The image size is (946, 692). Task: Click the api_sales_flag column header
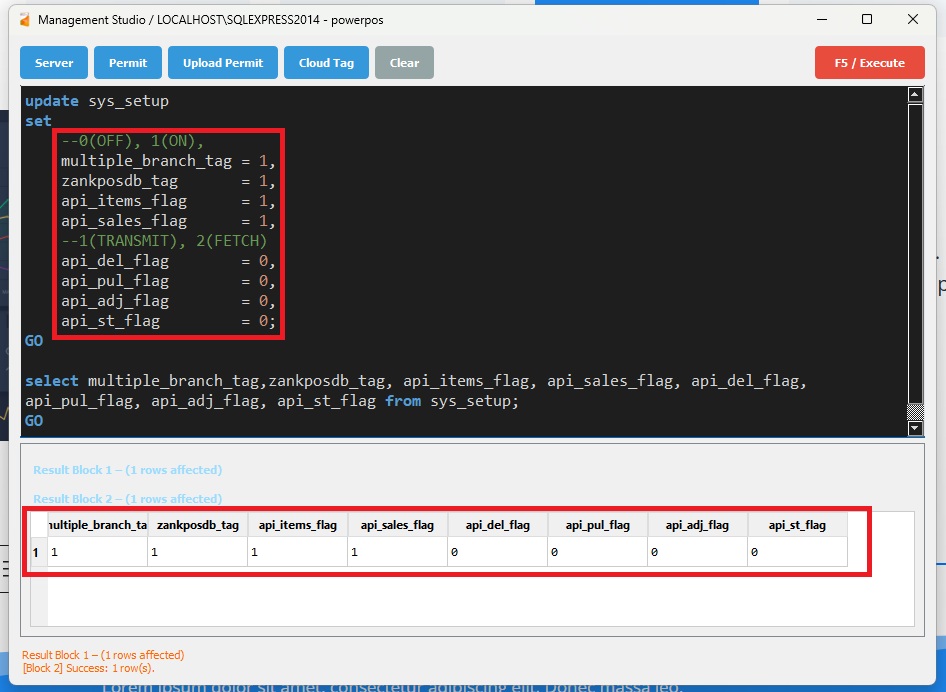click(397, 525)
